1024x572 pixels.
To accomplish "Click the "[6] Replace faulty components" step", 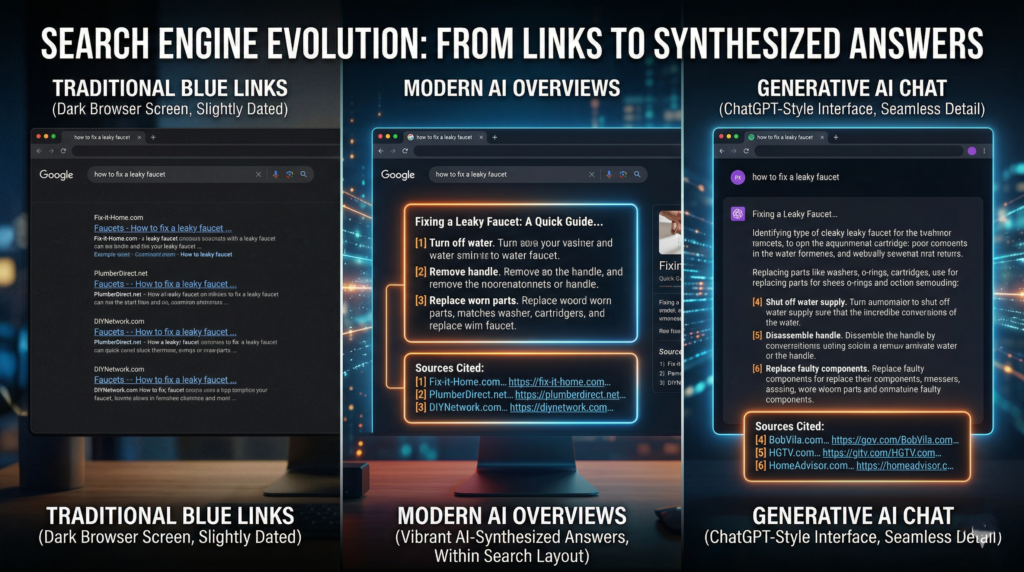I will tap(856, 384).
